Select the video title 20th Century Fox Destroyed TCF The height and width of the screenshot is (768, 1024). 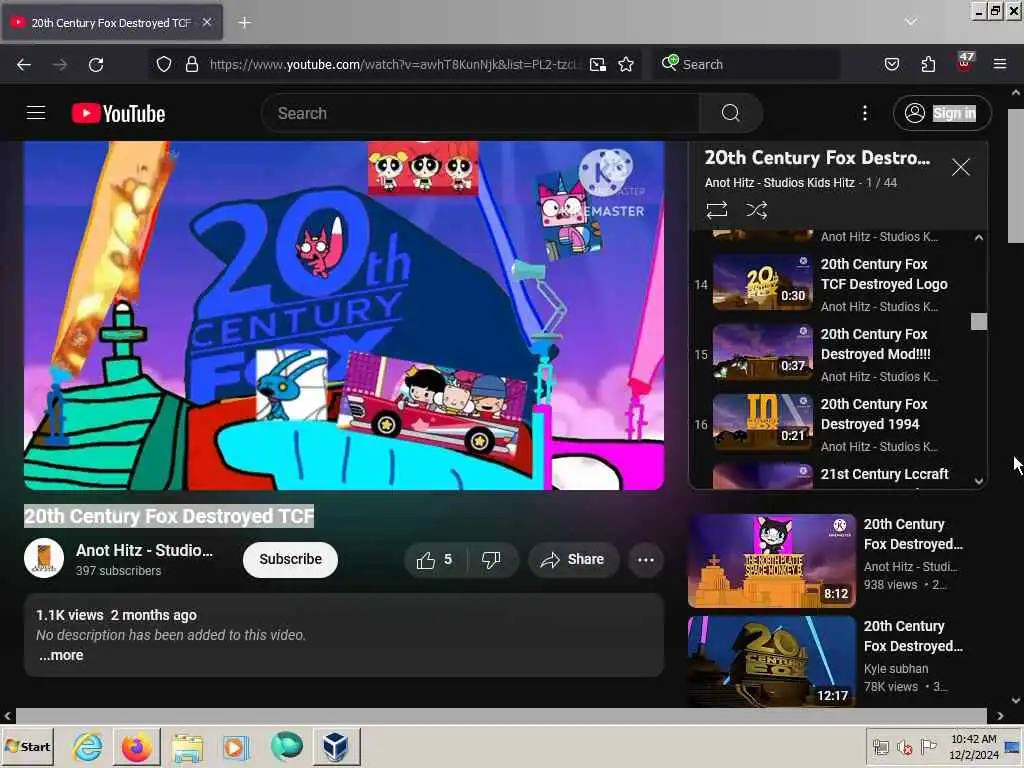(169, 516)
